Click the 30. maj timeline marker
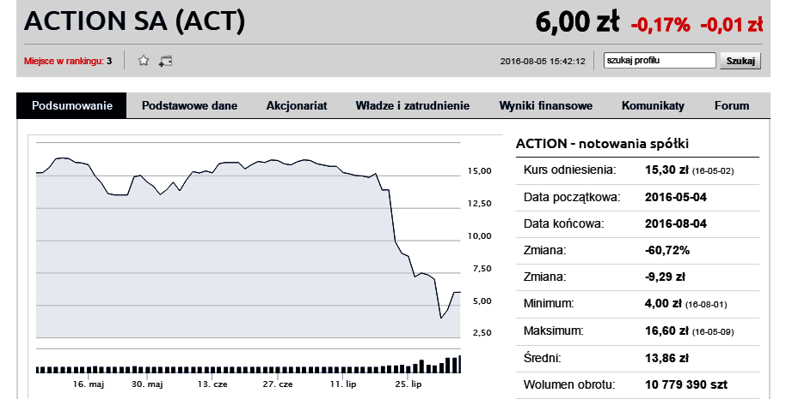This screenshot has width=786, height=399. point(147,384)
